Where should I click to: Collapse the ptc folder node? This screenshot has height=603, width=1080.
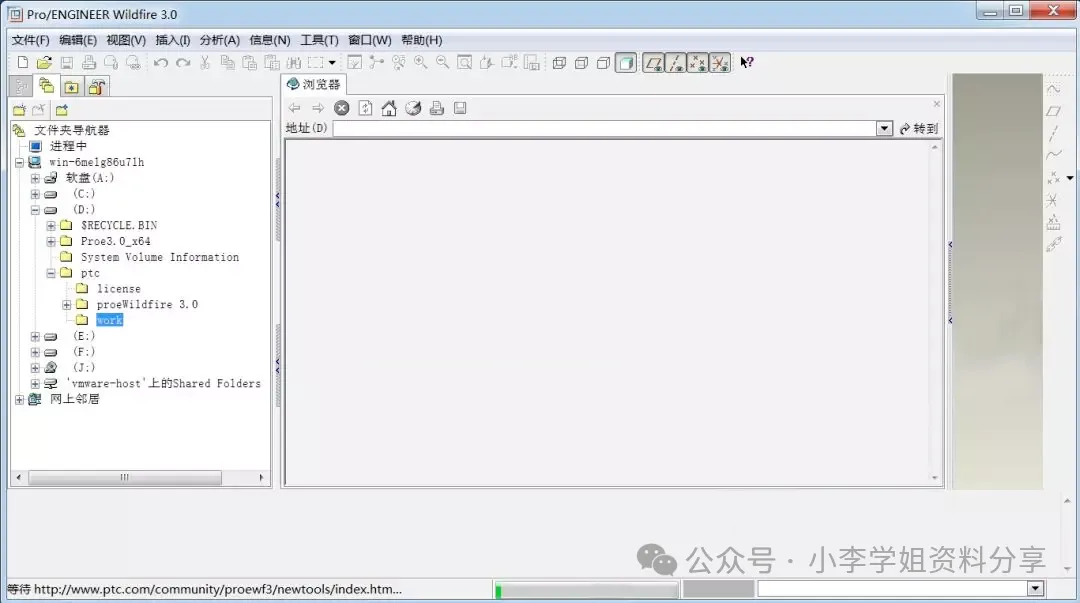click(51, 274)
